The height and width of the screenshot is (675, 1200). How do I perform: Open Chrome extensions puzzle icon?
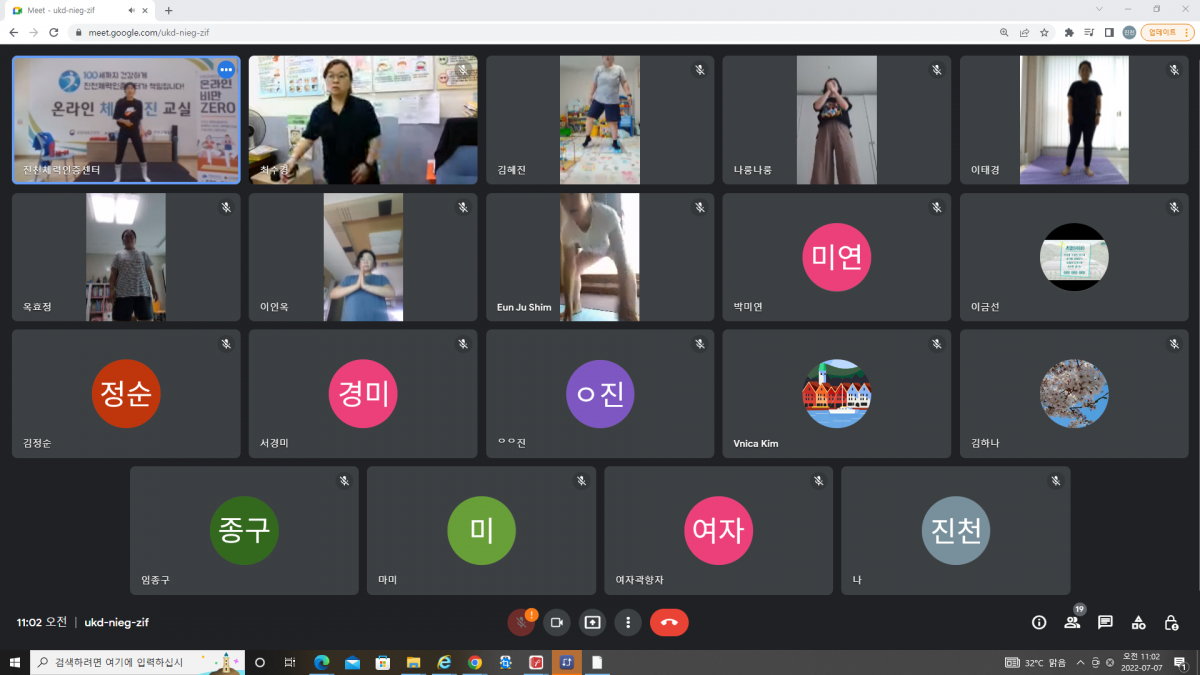click(x=1069, y=32)
